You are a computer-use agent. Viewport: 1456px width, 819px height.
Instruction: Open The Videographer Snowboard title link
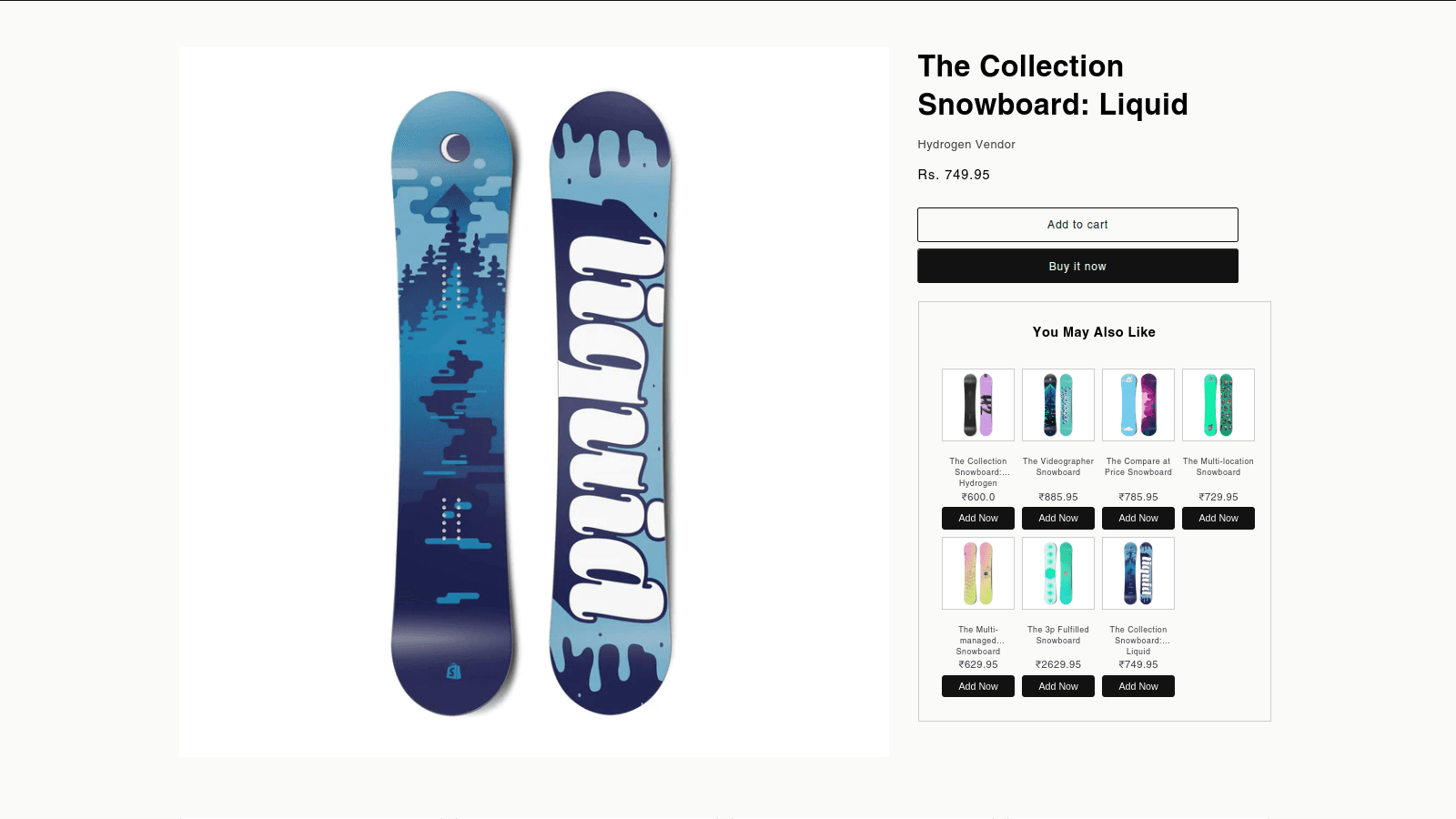tap(1058, 467)
